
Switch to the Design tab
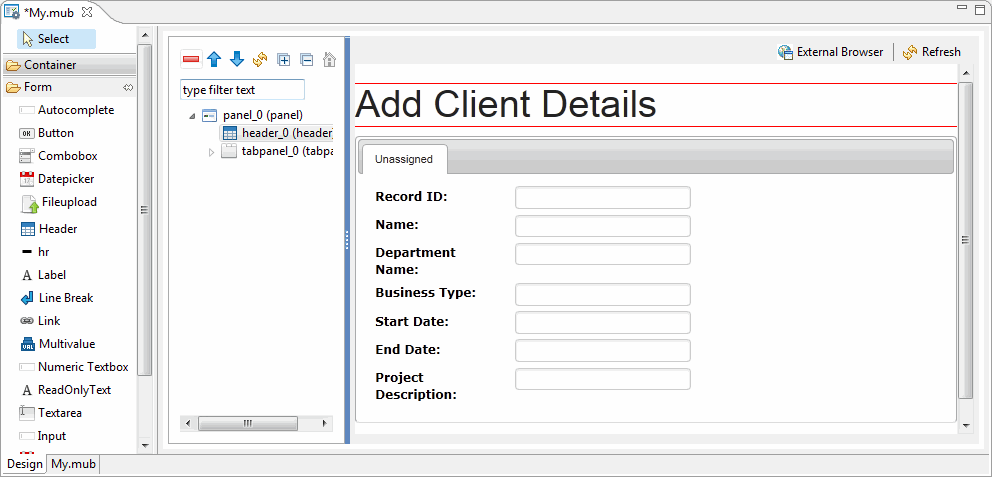tap(25, 464)
